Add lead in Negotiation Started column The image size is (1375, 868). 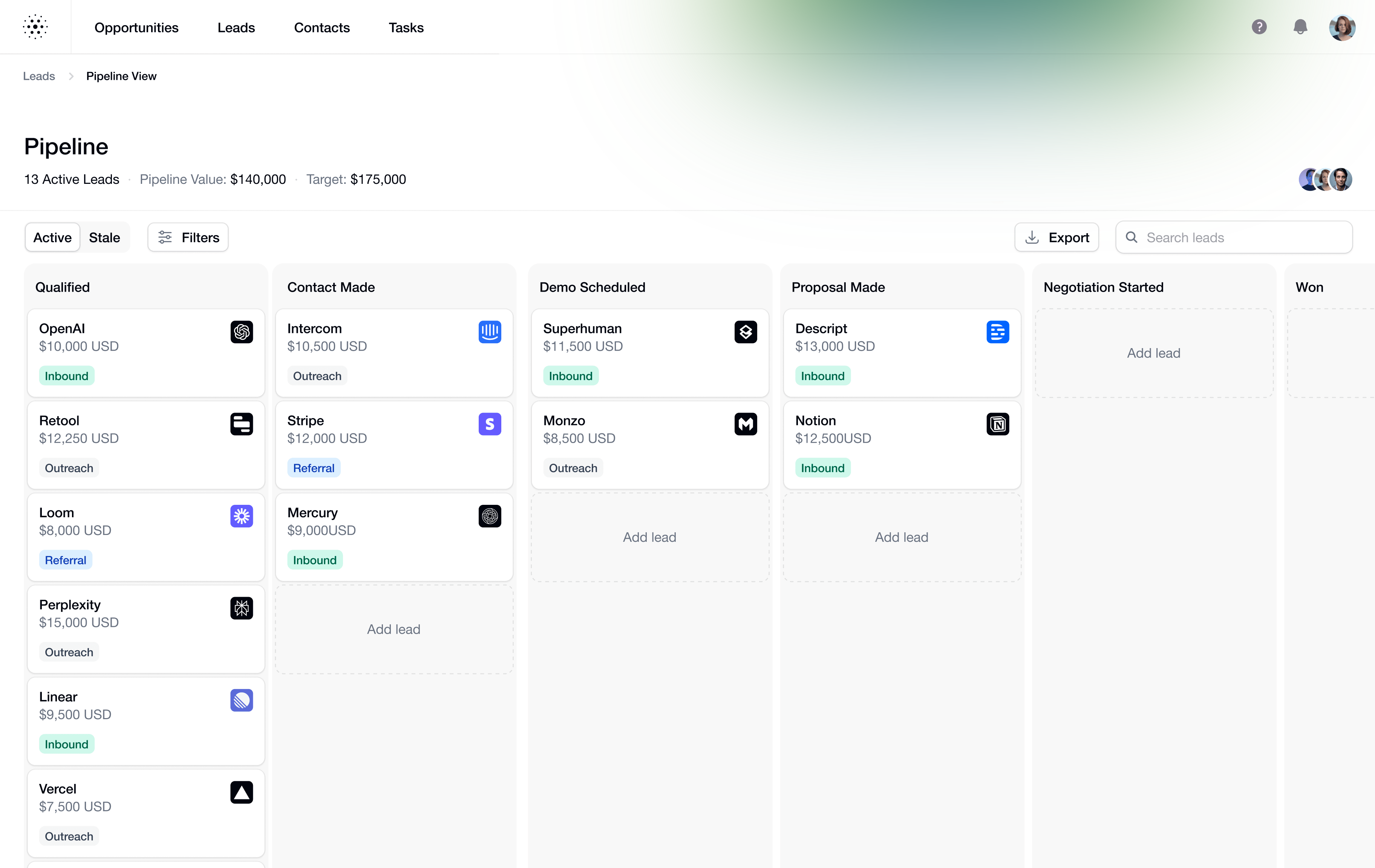point(1154,353)
